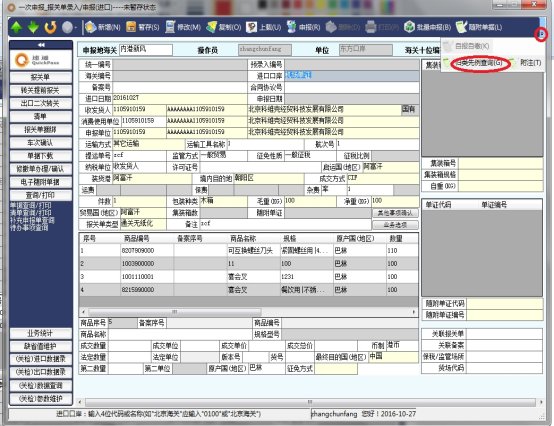This screenshot has width=554, height=426.
Task: Focus the 进口日期 field showing 20161027
Action: click(x=180, y=99)
